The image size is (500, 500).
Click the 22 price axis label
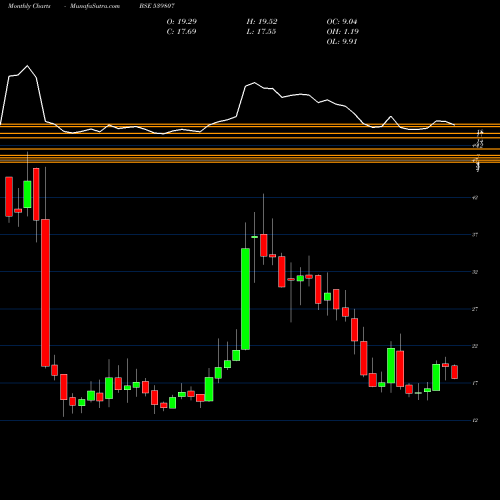pos(475,346)
